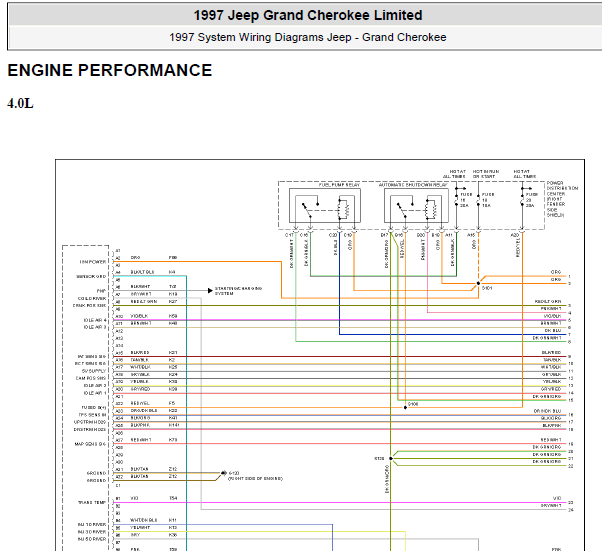
Task: Click the "GRY/WHT" wire label near number 24
Action: [x=551, y=506]
